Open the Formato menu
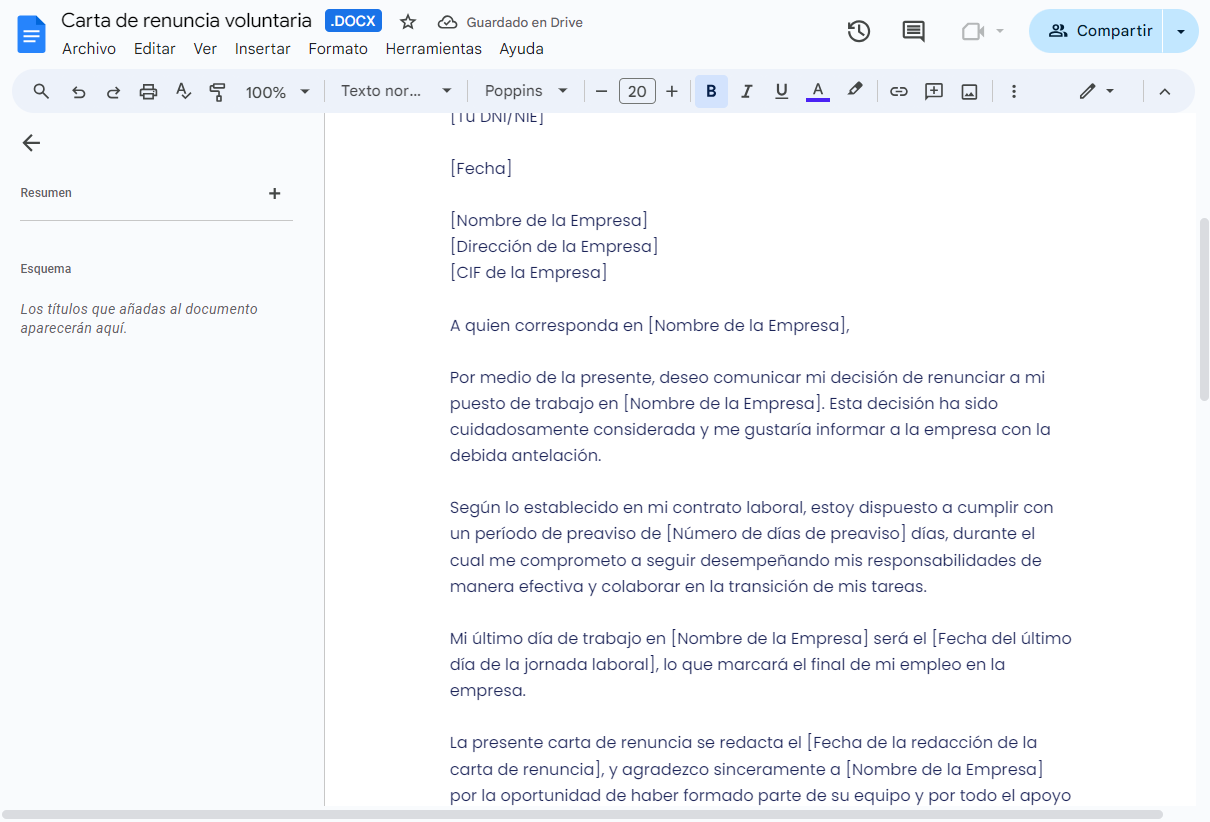This screenshot has width=1210, height=822. pos(338,48)
